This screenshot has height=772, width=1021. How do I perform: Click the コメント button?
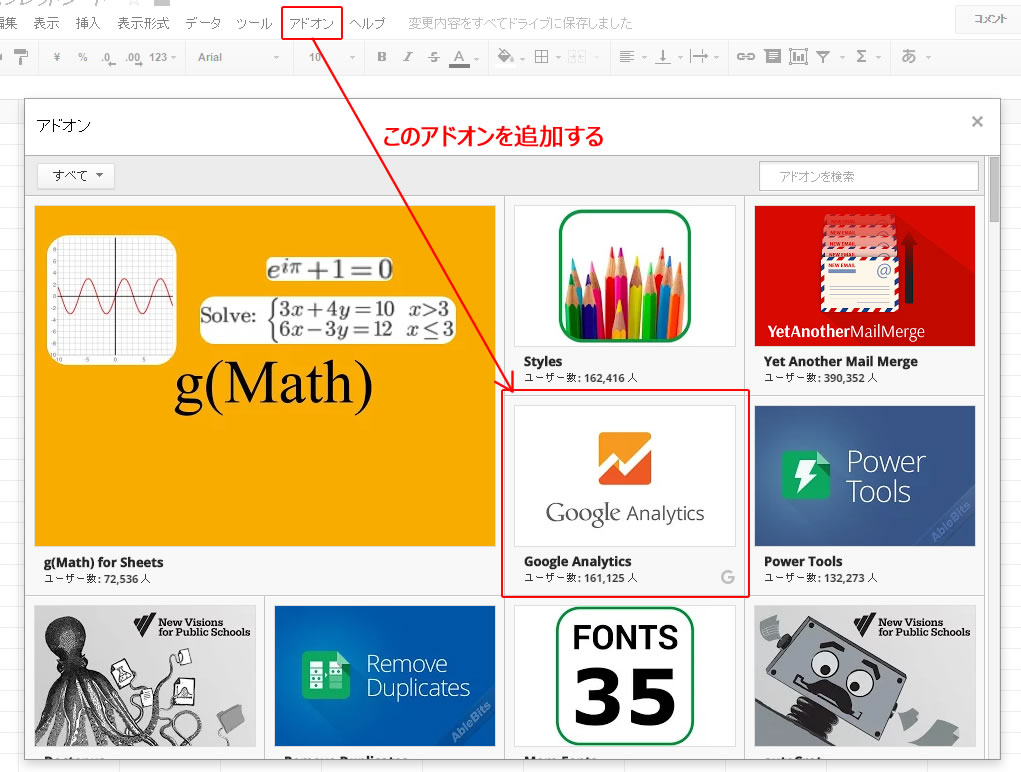989,19
